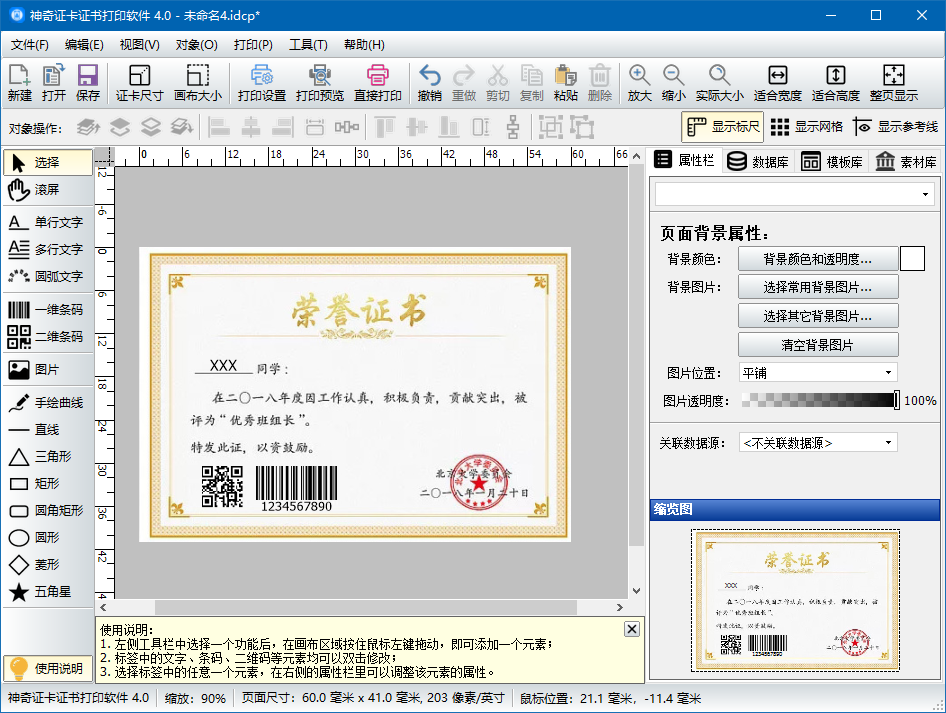Choose the 五角星 star shape tool
The image size is (946, 713).
click(47, 592)
